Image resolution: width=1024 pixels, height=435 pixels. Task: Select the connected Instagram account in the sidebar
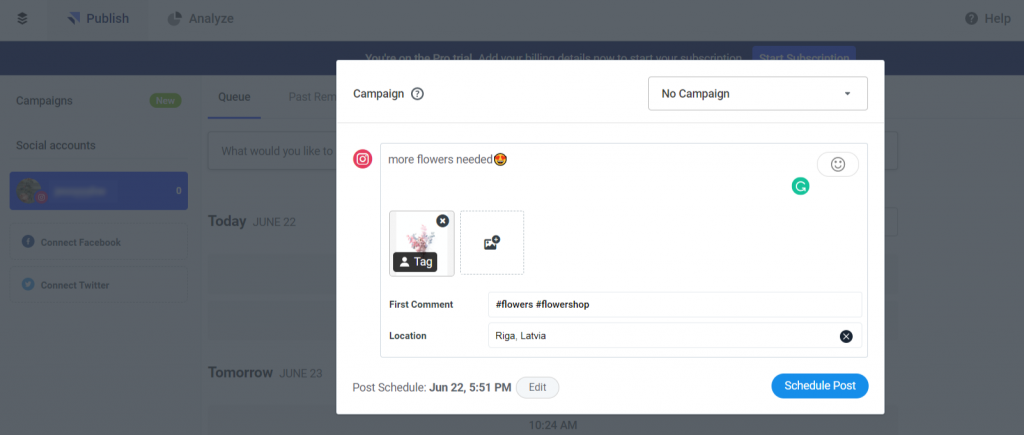click(x=99, y=191)
